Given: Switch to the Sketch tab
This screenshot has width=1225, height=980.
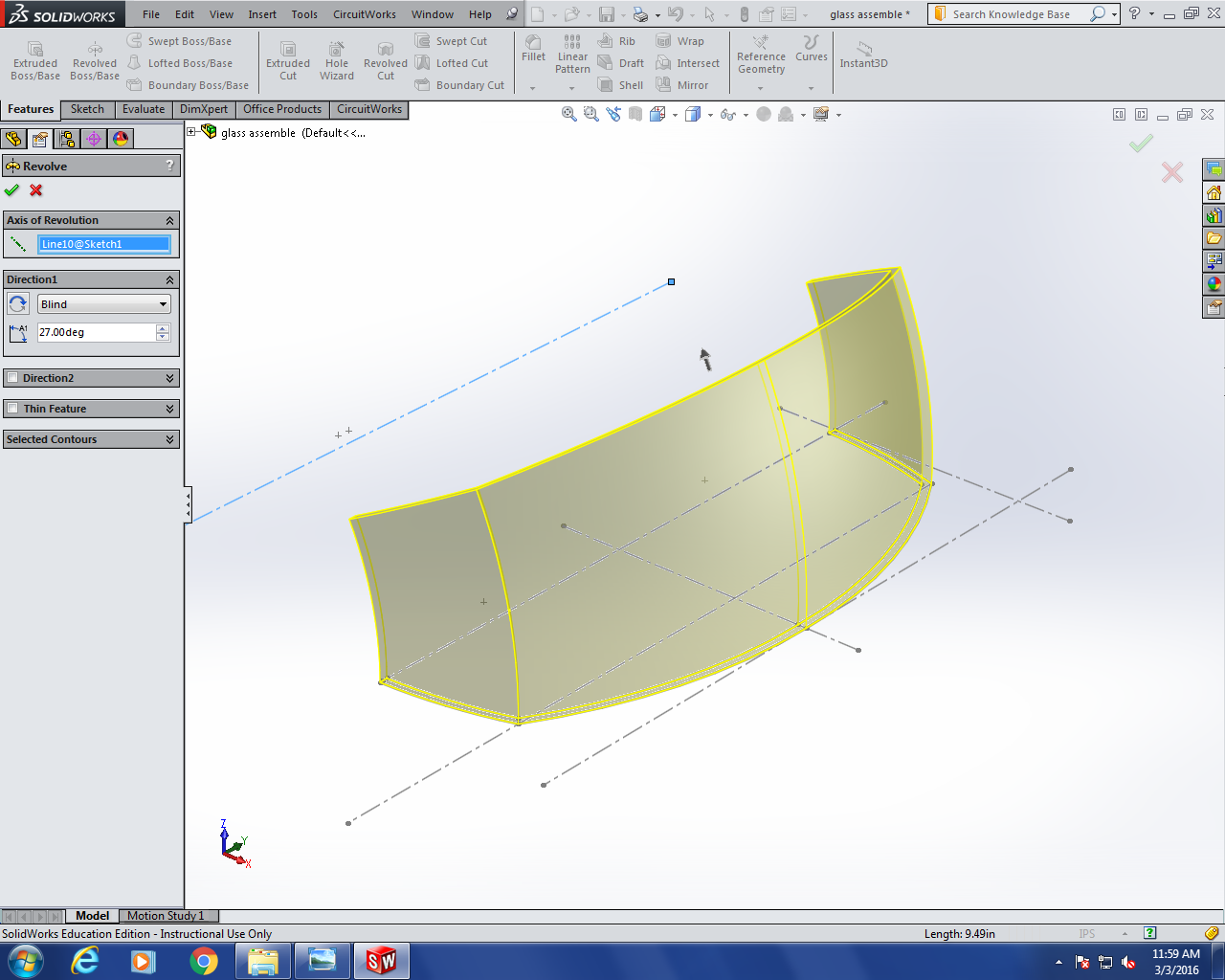Looking at the screenshot, I should 87,109.
